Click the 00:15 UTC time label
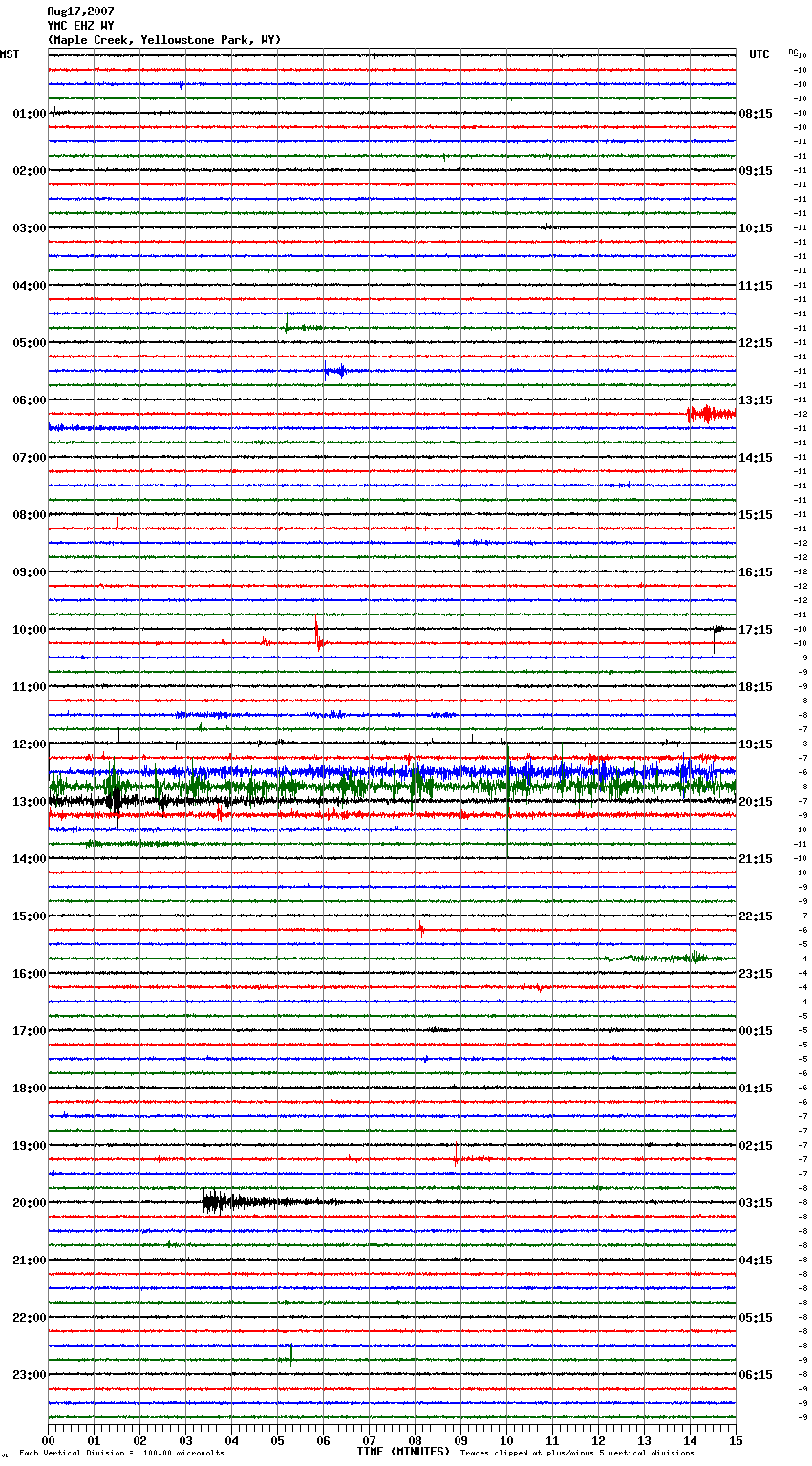 756,1031
